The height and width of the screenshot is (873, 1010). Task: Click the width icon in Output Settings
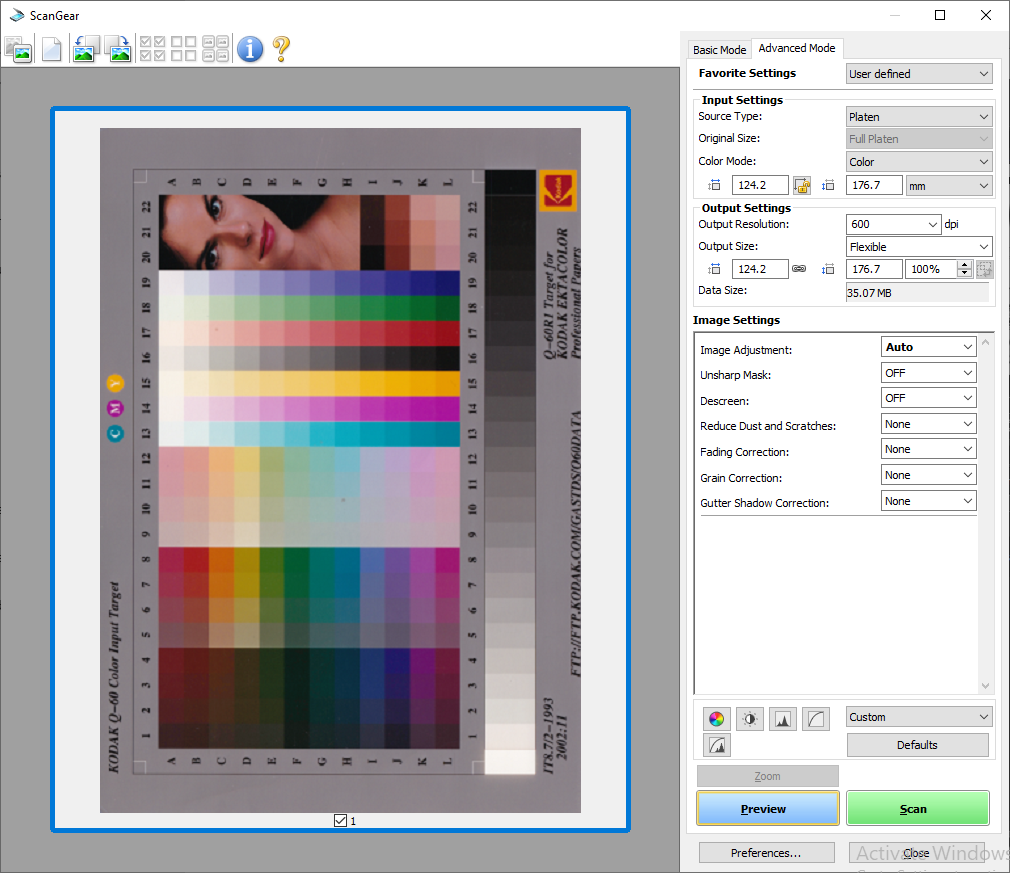click(714, 269)
